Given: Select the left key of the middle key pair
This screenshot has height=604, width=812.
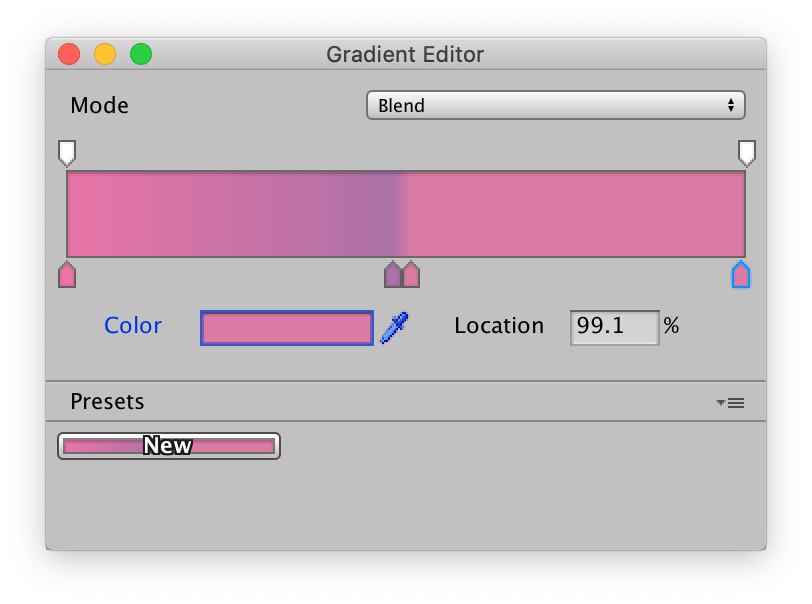Looking at the screenshot, I should (x=390, y=274).
